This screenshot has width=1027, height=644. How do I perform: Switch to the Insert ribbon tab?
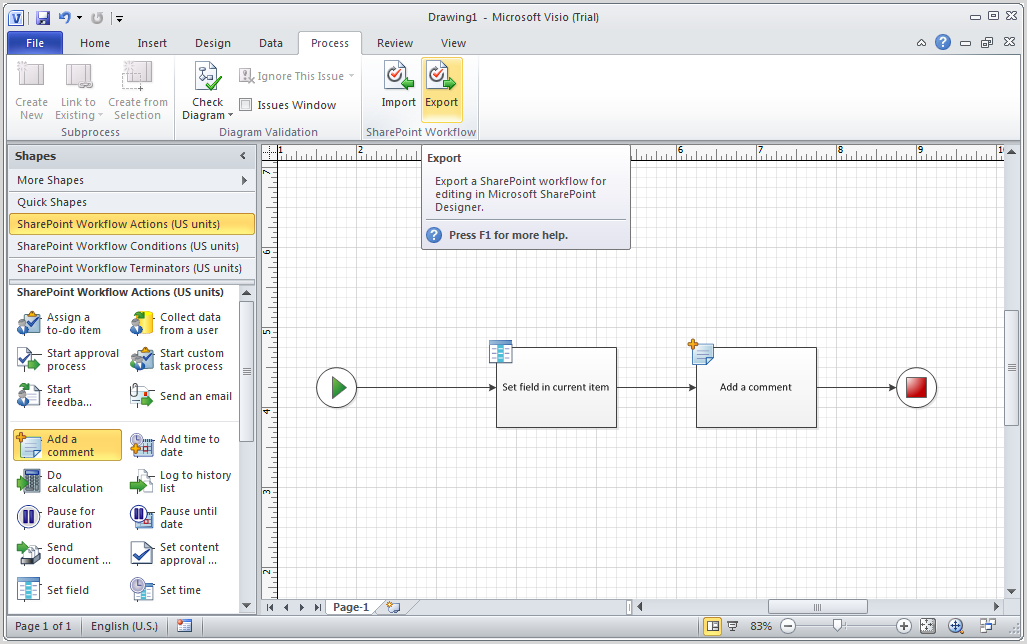pos(152,43)
